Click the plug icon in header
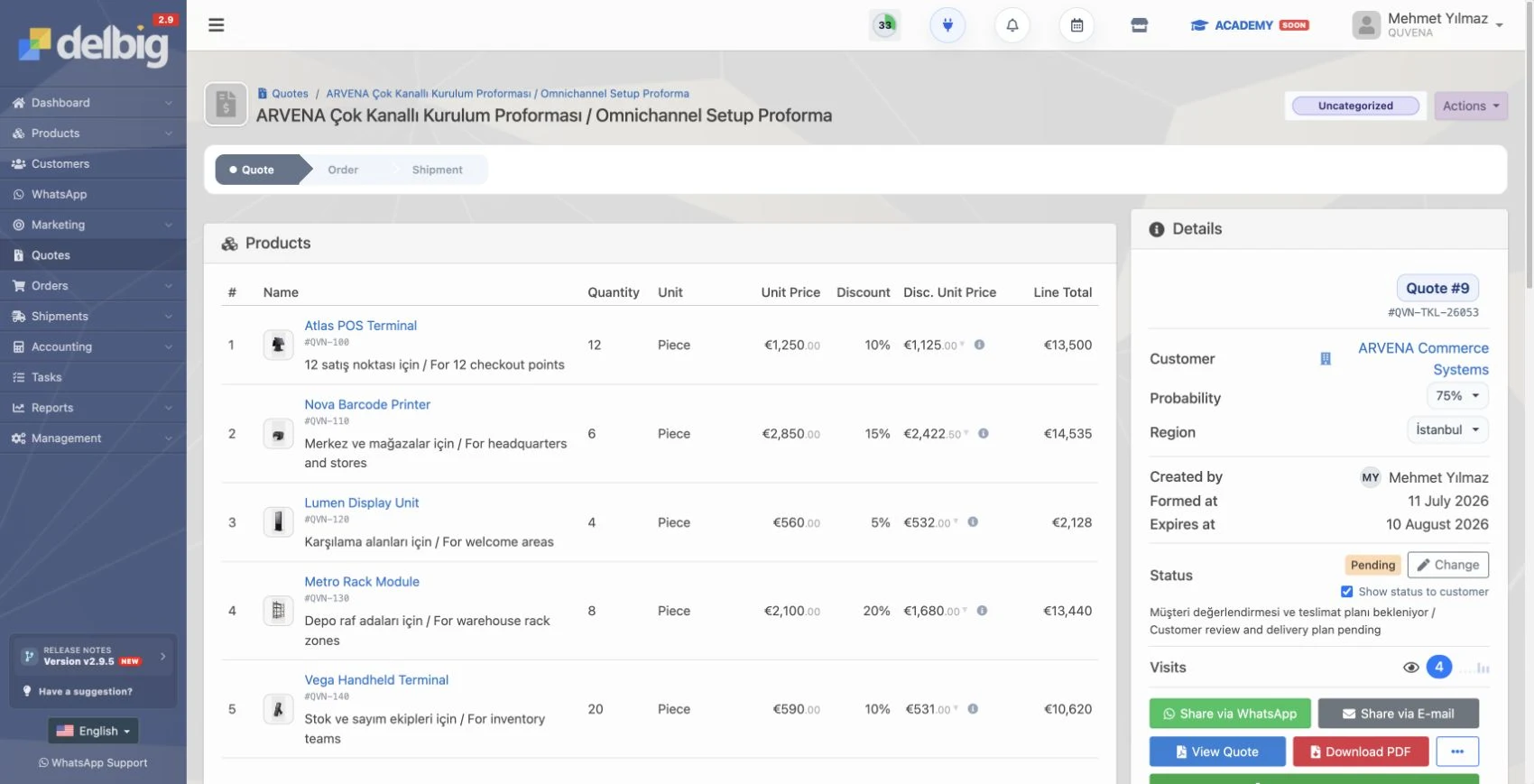1534x784 pixels. pos(947,25)
